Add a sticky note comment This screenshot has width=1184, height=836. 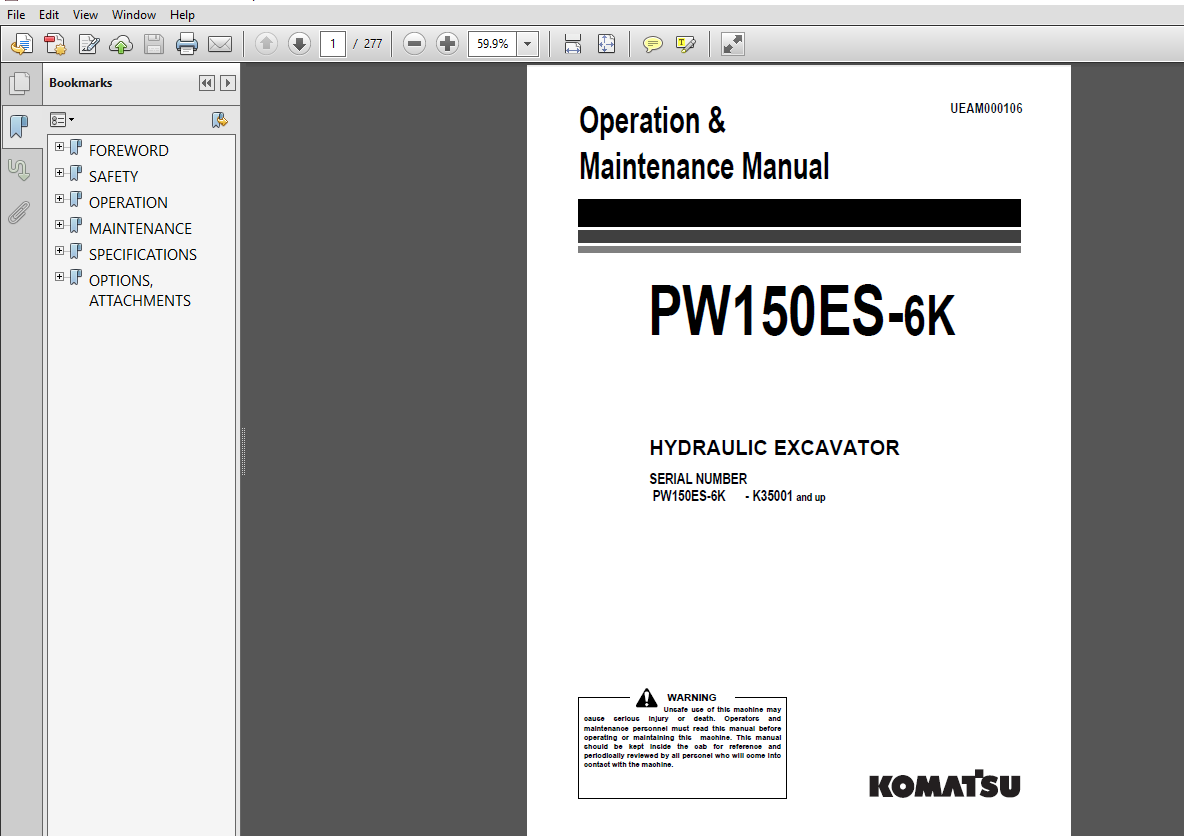(x=652, y=45)
